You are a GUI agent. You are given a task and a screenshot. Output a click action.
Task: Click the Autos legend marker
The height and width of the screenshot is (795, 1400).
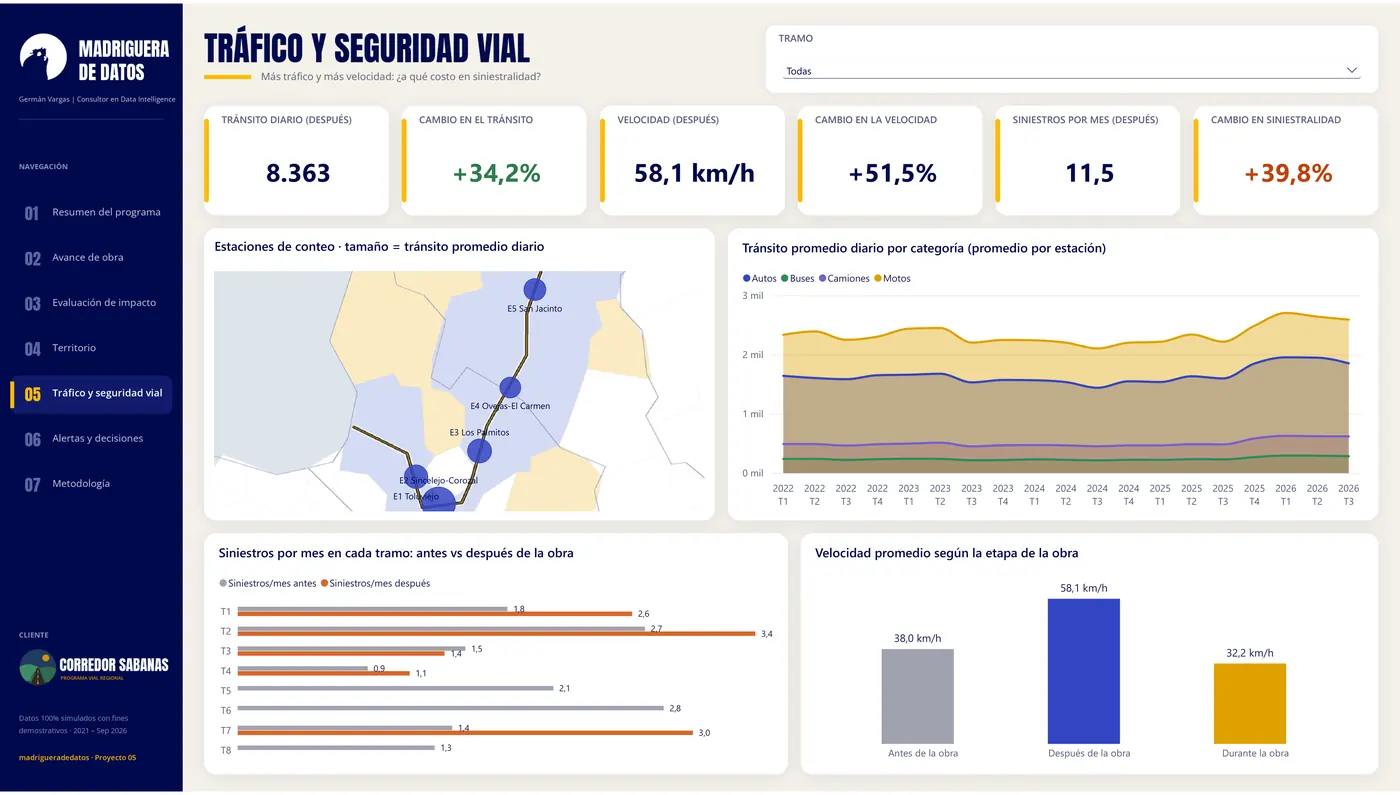click(747, 279)
